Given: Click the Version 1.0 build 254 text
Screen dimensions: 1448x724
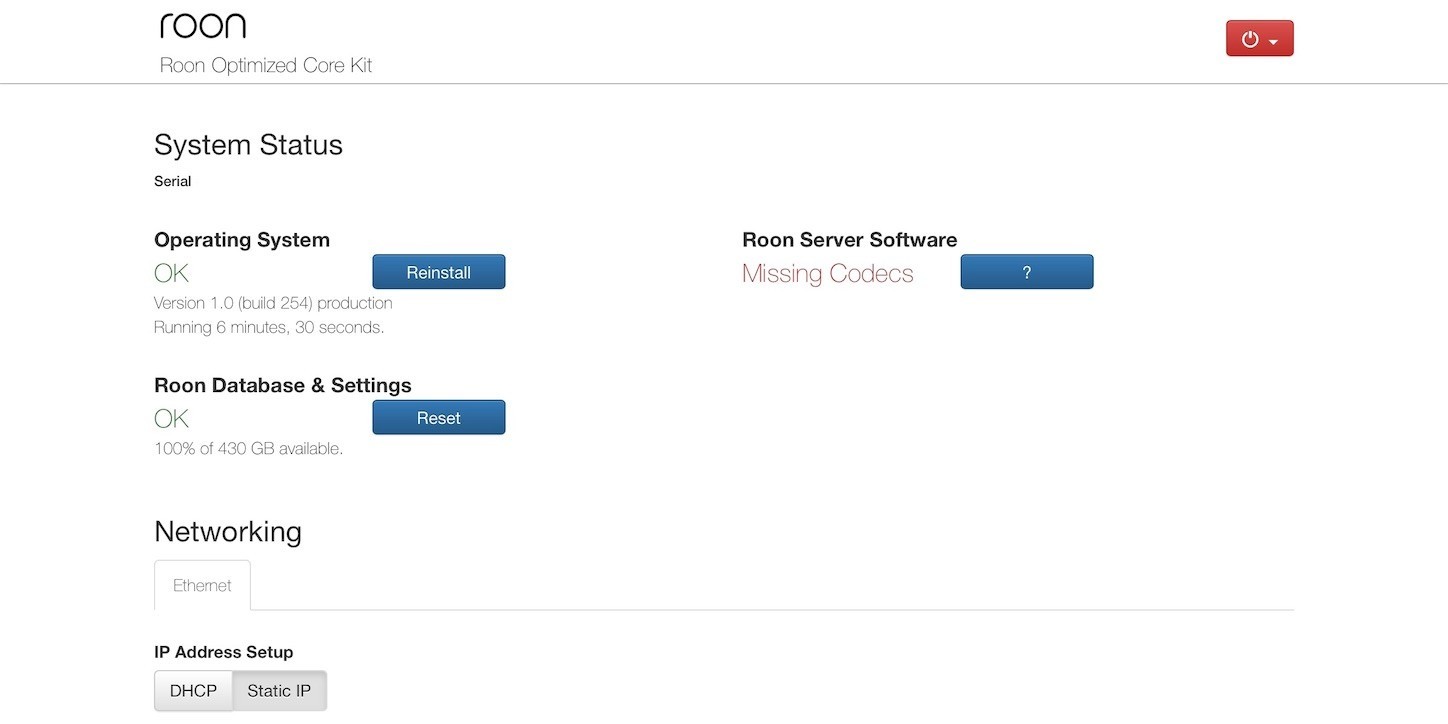Looking at the screenshot, I should [x=273, y=303].
